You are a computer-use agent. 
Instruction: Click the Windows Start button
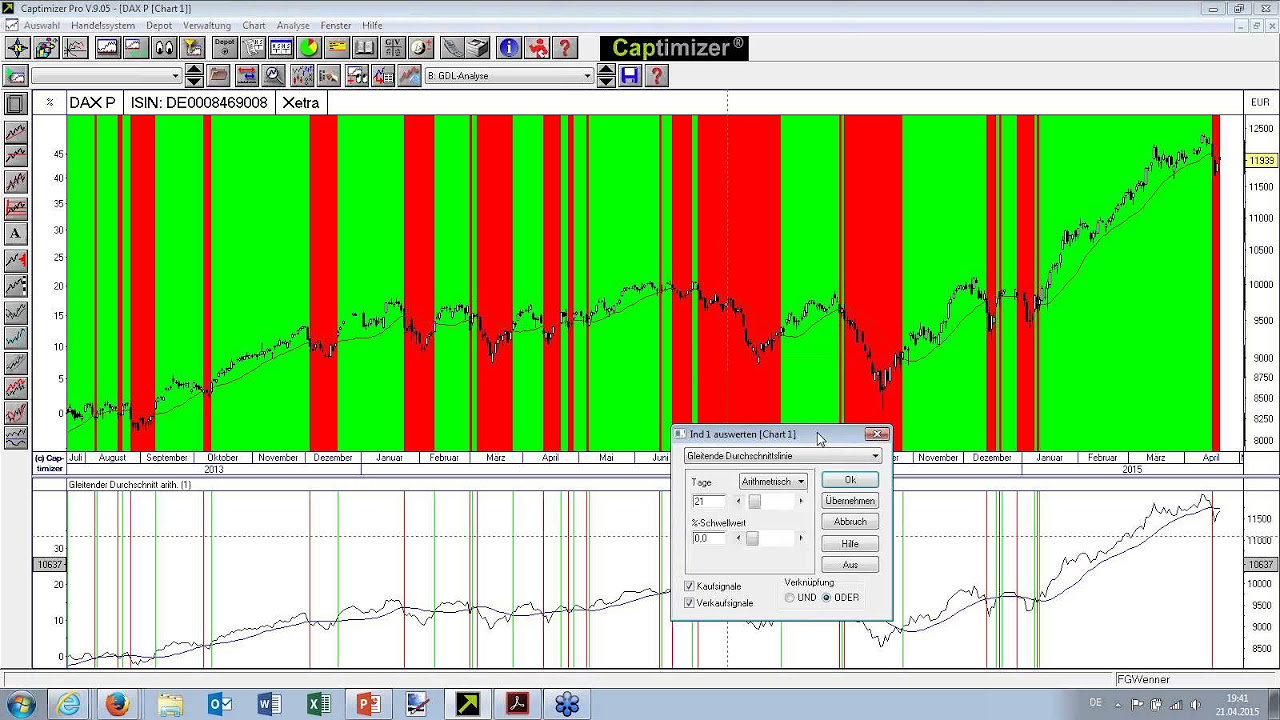pyautogui.click(x=20, y=704)
